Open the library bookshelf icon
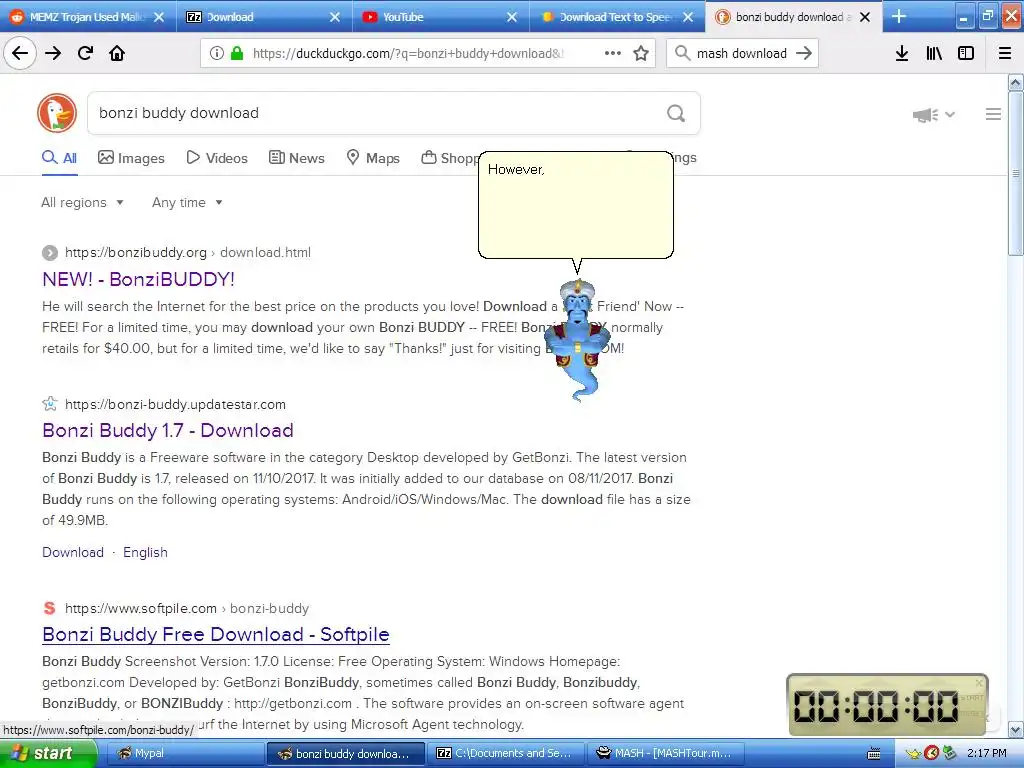This screenshot has height=768, width=1024. pyautogui.click(x=934, y=53)
